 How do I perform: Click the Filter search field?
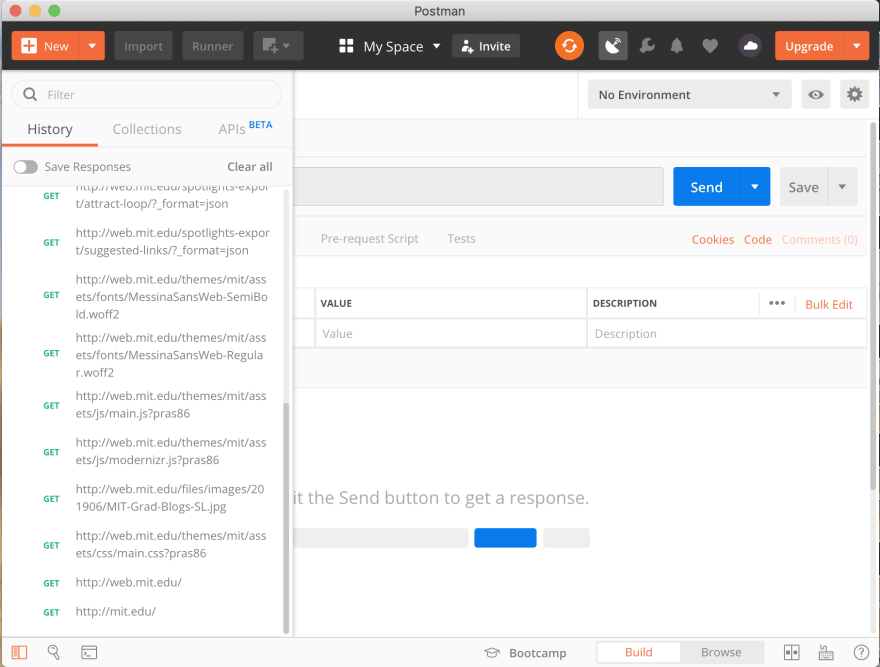pos(147,94)
